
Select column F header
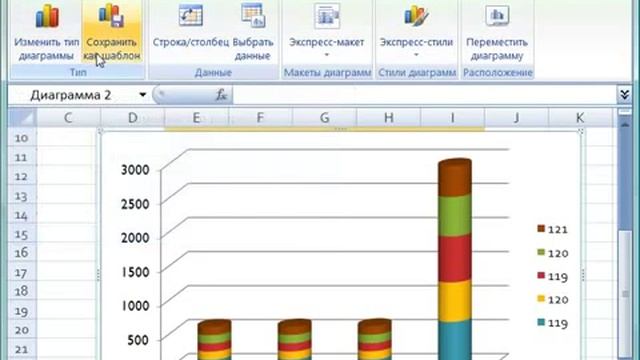(260, 118)
